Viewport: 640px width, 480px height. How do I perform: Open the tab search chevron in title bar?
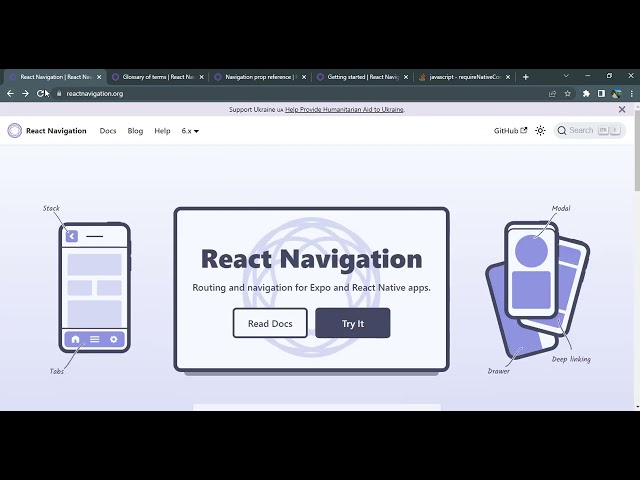(566, 76)
